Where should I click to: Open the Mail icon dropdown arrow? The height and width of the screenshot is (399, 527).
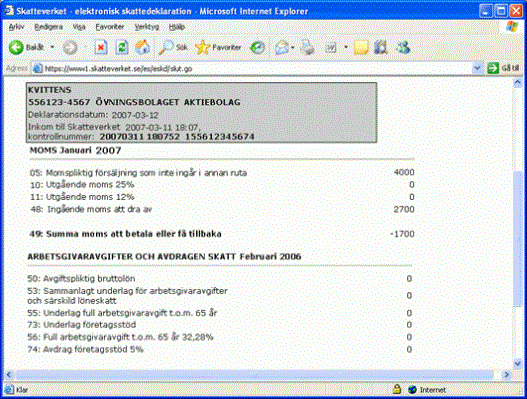point(293,47)
